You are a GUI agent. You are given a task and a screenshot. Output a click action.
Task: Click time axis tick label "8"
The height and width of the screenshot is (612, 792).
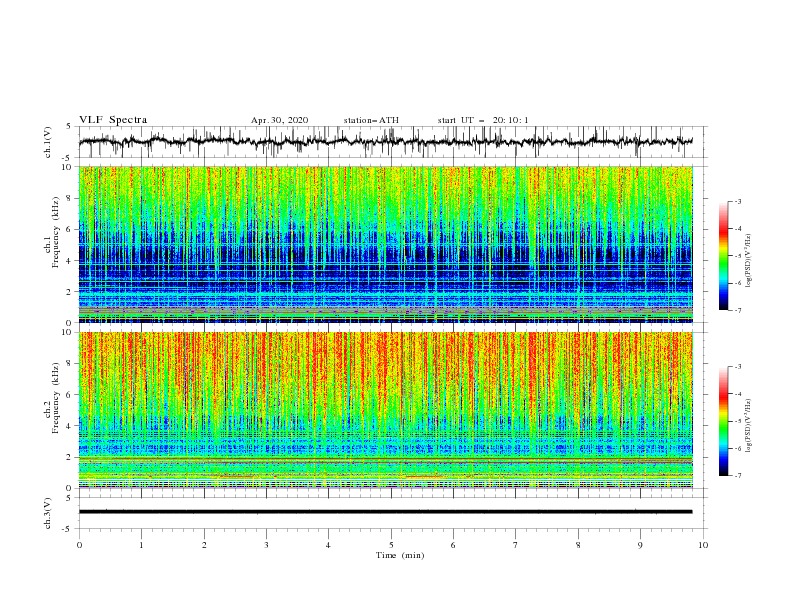578,545
